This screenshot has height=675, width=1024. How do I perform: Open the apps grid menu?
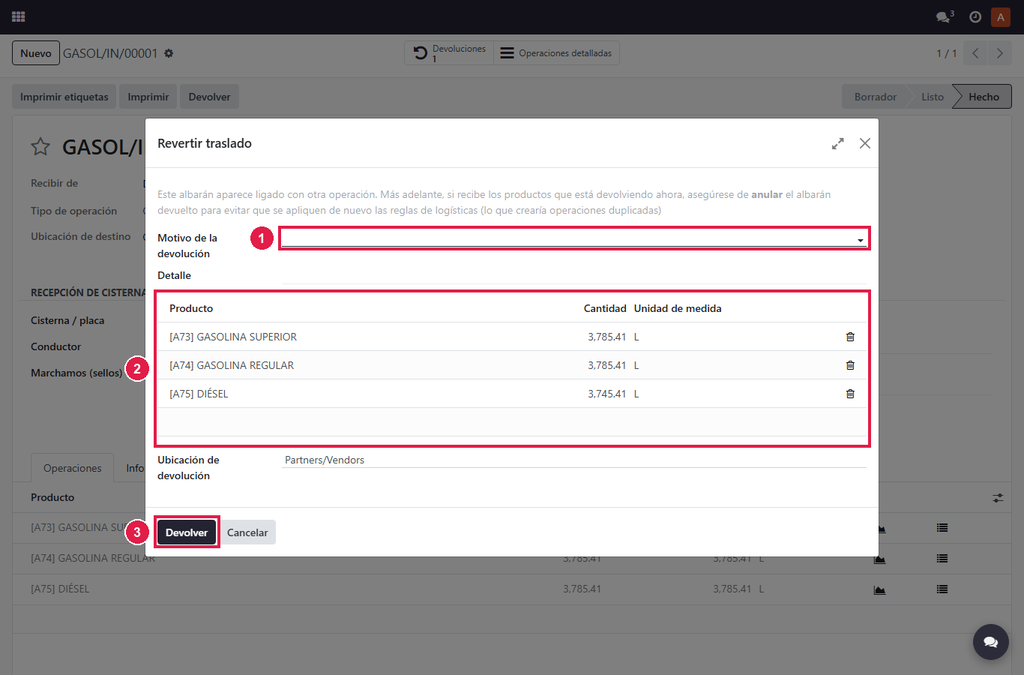pos(18,17)
